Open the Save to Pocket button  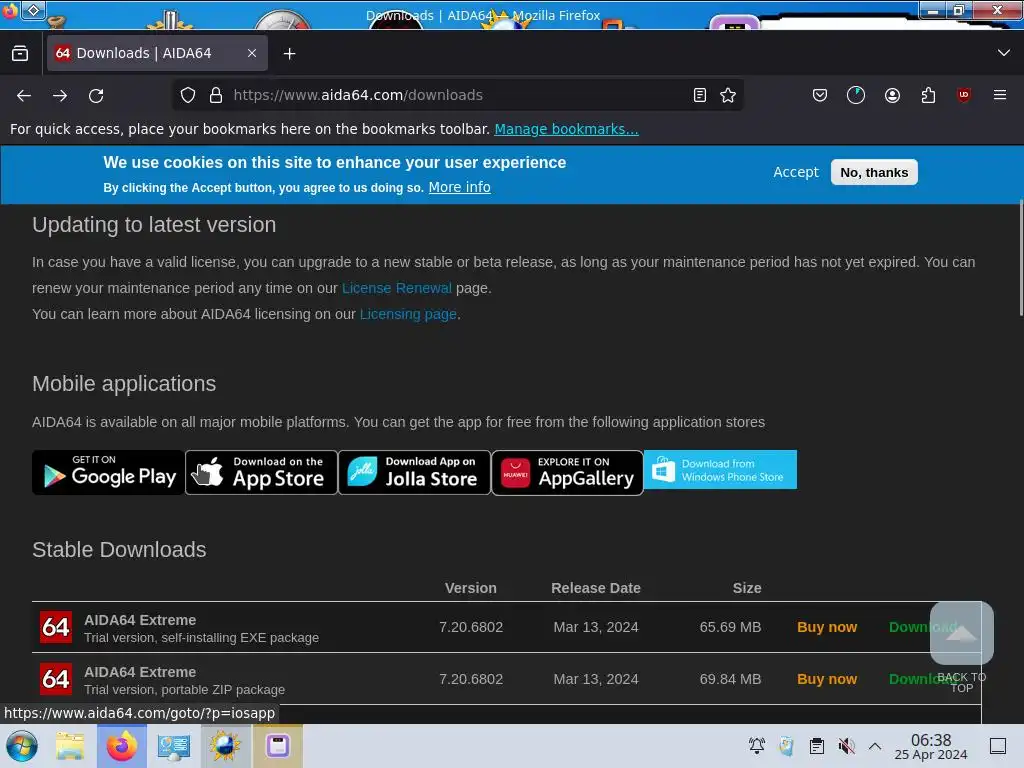pyautogui.click(x=820, y=95)
